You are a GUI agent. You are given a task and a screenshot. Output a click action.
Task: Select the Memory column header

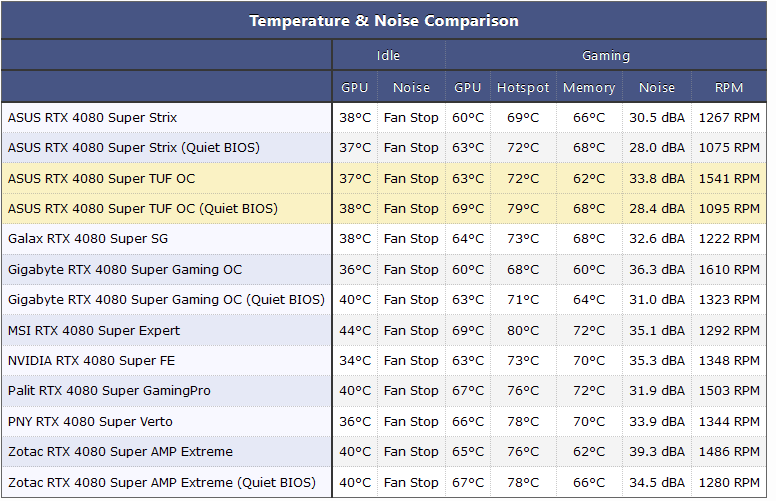pyautogui.click(x=589, y=88)
